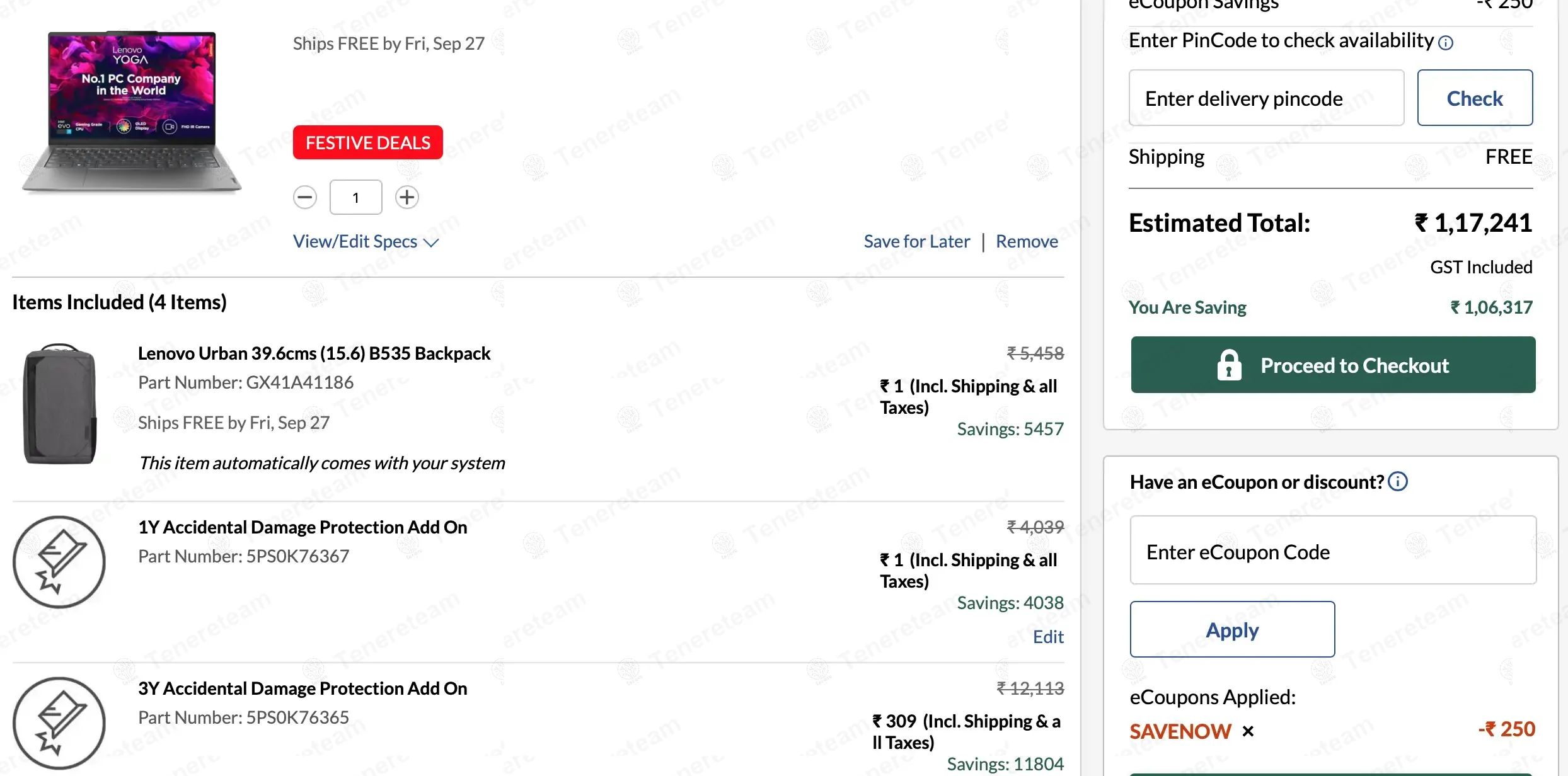Remove the Yoga laptop from cart
The height and width of the screenshot is (776, 1568).
(1027, 242)
